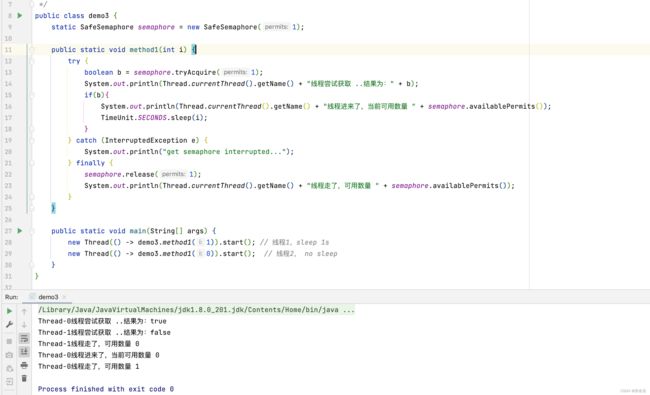650x395 pixels.
Task: Open the Java path link in console
Action: 196,310
